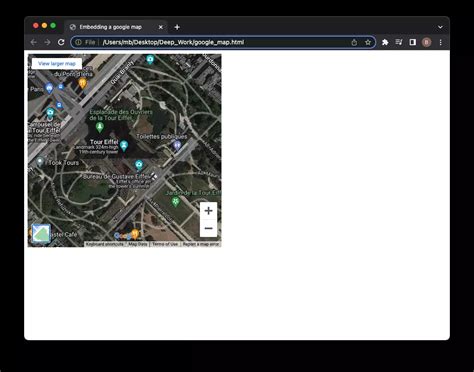The image size is (474, 372).
Task: Click the address bar file path
Action: click(173, 42)
